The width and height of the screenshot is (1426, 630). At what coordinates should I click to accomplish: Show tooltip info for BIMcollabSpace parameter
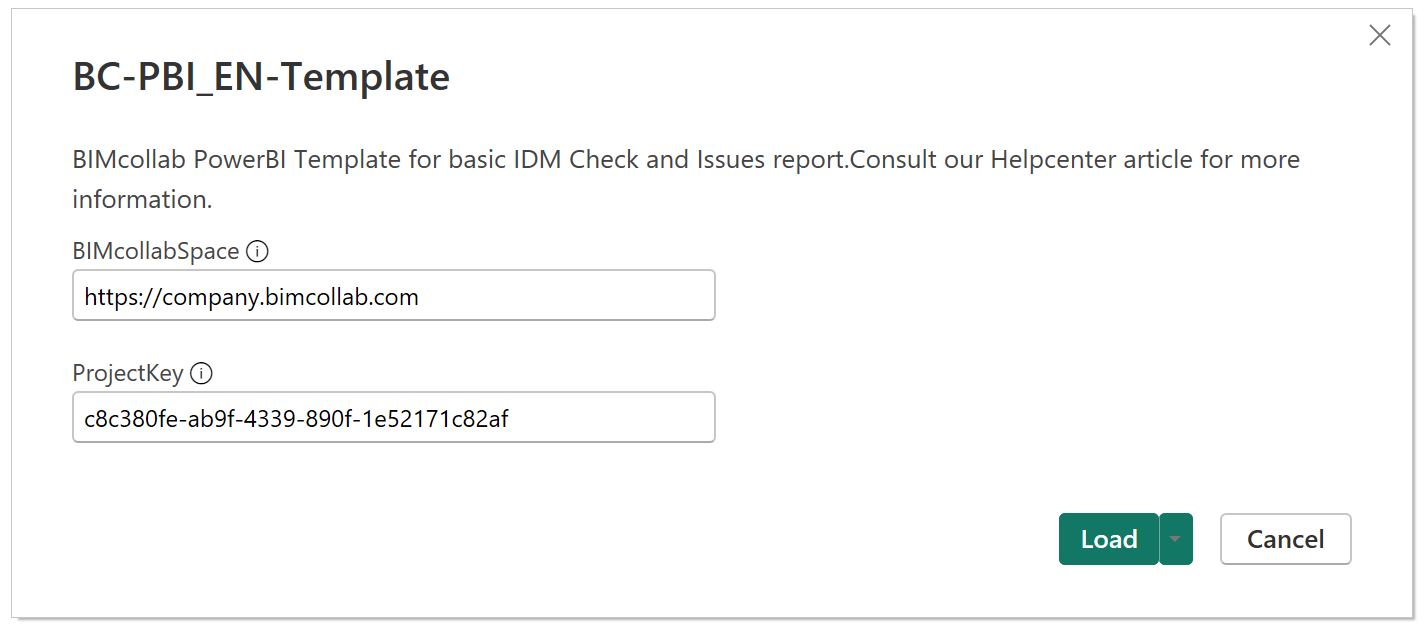[x=257, y=252]
